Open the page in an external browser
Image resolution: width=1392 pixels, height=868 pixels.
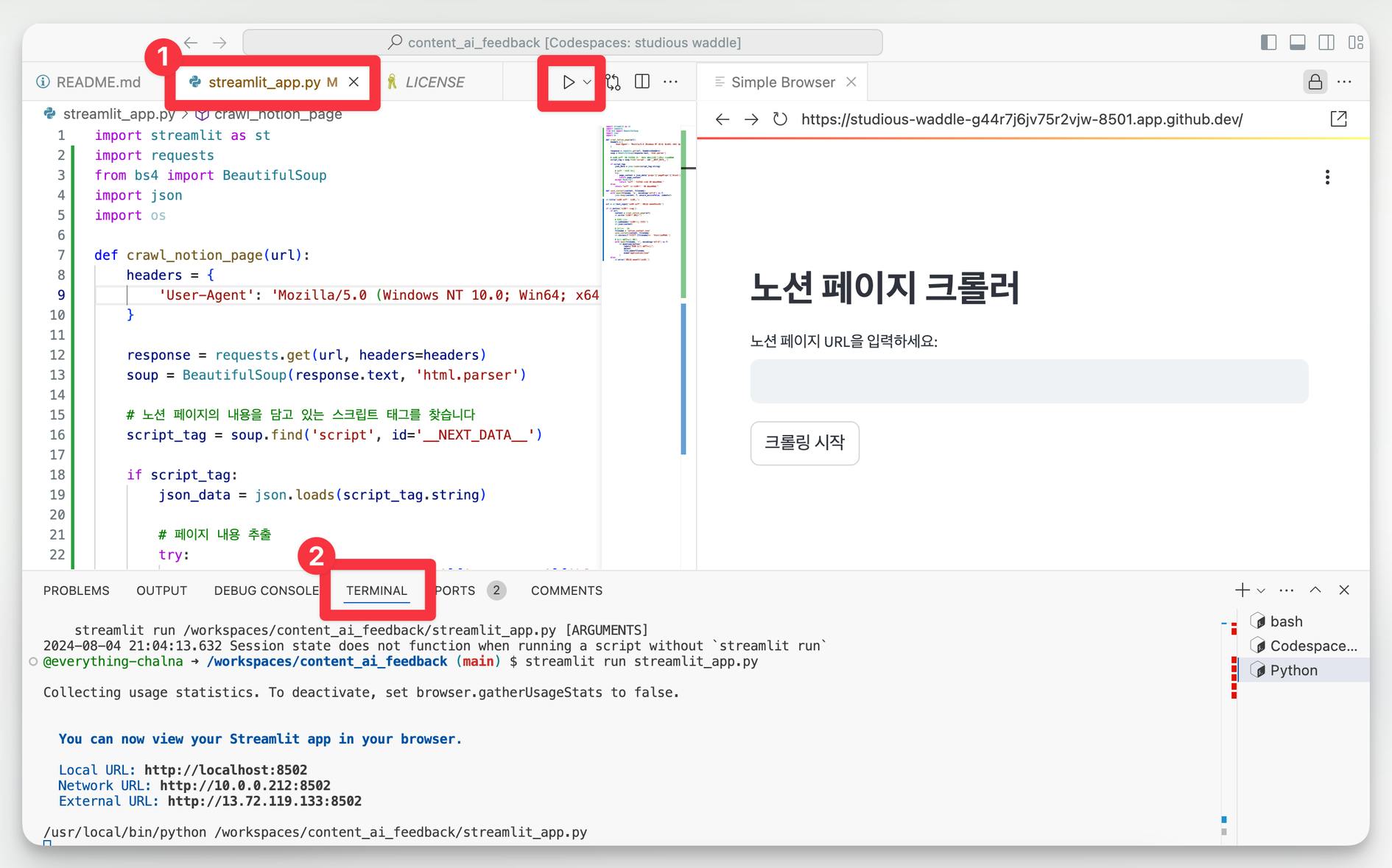[1339, 119]
